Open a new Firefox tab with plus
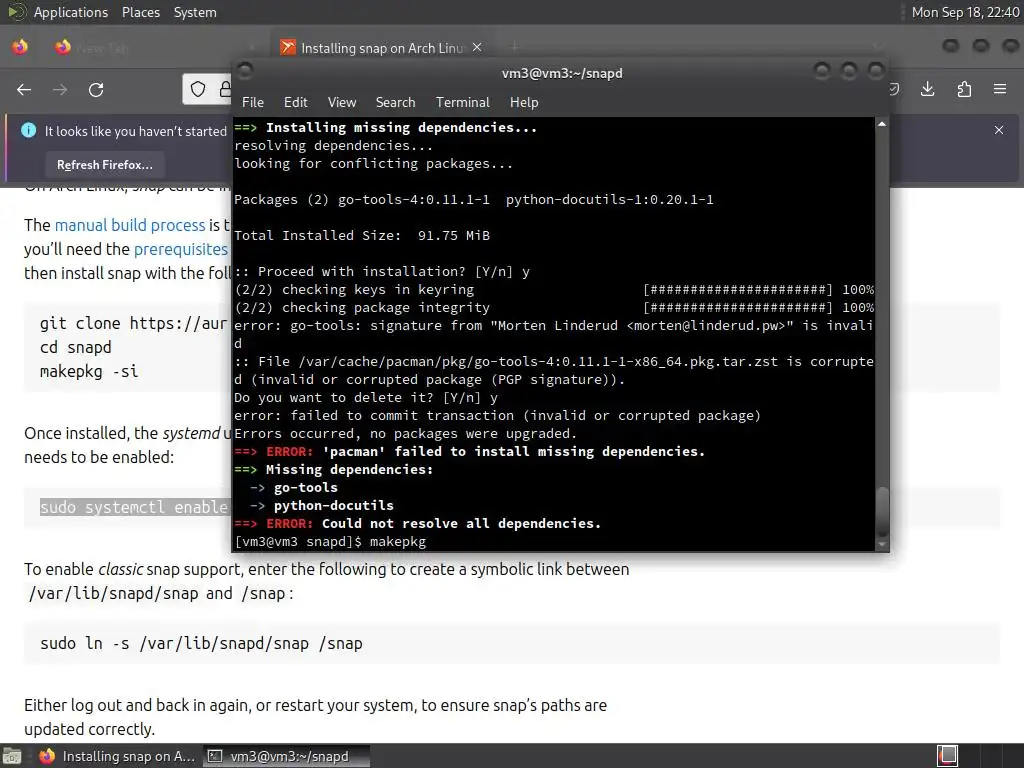 pyautogui.click(x=515, y=46)
